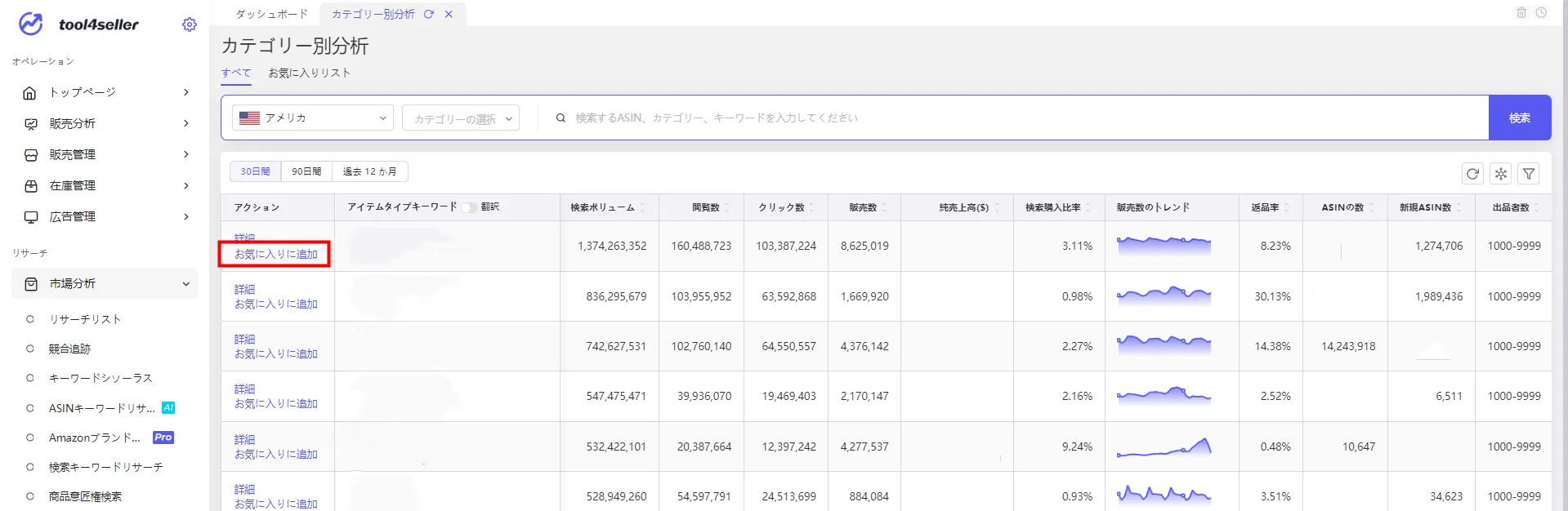The width and height of the screenshot is (1568, 511).
Task: Open the カテゴリーの選択 dropdown
Action: point(461,118)
